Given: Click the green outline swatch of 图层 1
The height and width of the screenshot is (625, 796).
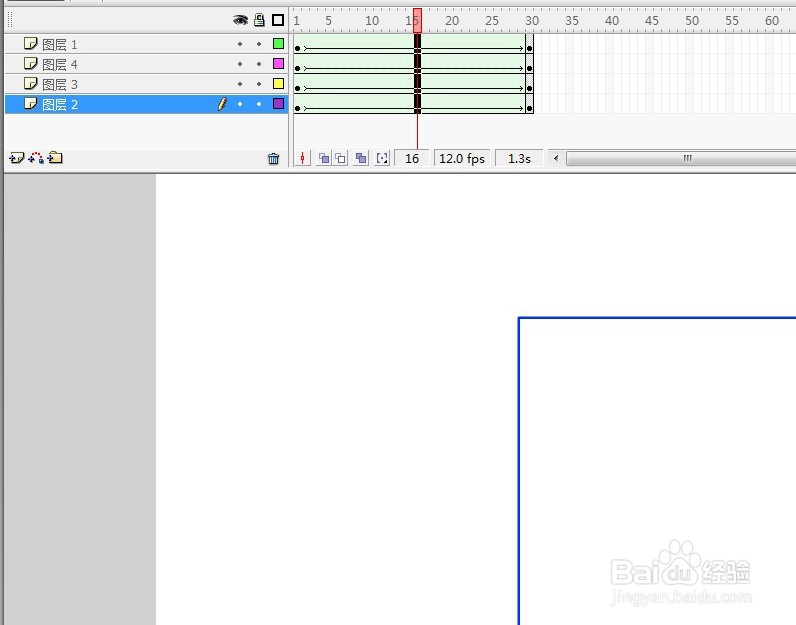Looking at the screenshot, I should (278, 44).
